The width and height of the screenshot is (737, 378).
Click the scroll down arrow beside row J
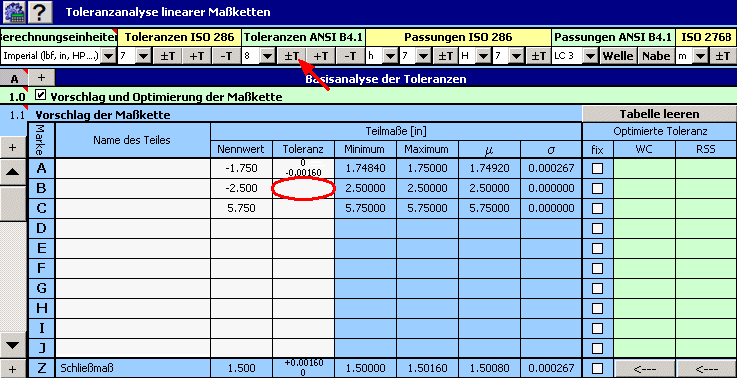coord(13,346)
